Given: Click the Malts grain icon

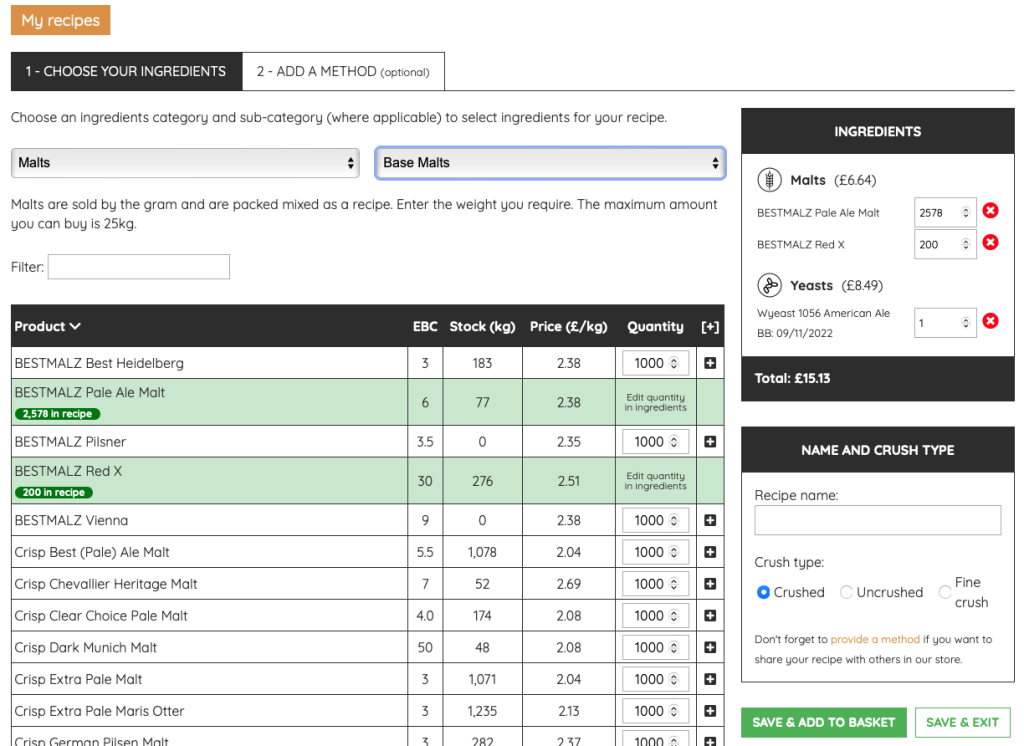Looking at the screenshot, I should click(769, 180).
